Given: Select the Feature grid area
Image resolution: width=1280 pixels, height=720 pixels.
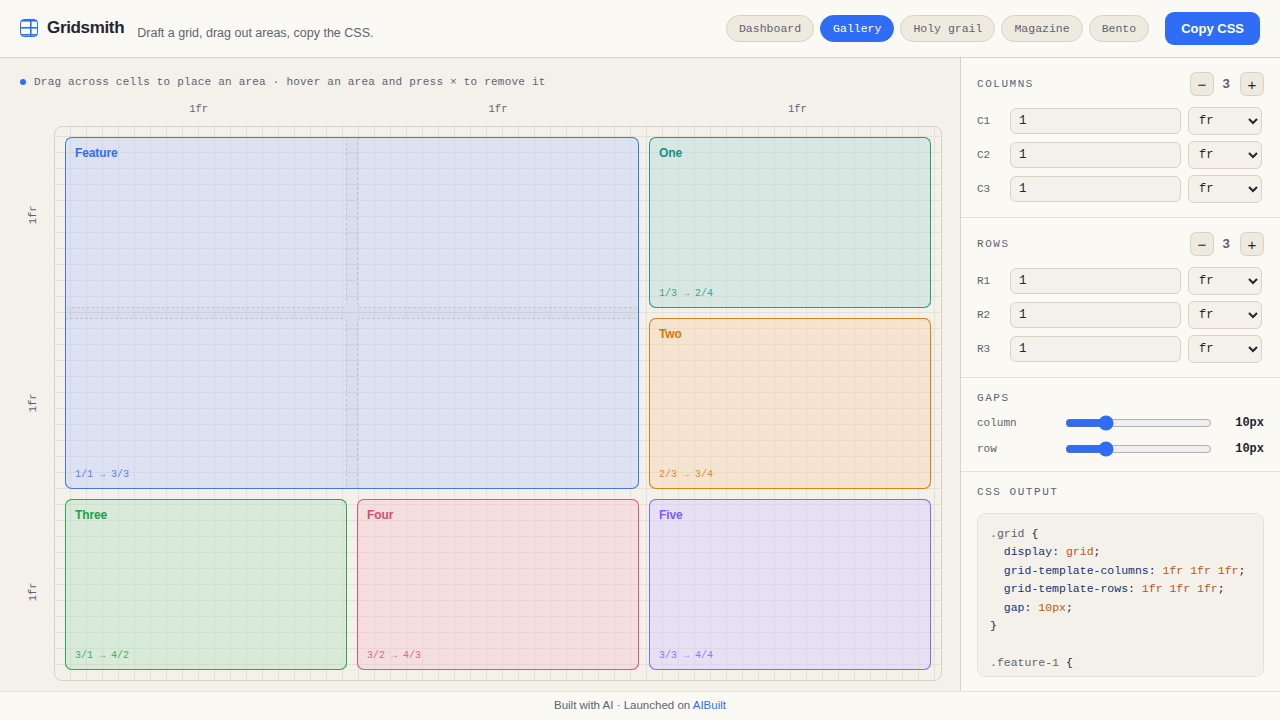Looking at the screenshot, I should (352, 313).
